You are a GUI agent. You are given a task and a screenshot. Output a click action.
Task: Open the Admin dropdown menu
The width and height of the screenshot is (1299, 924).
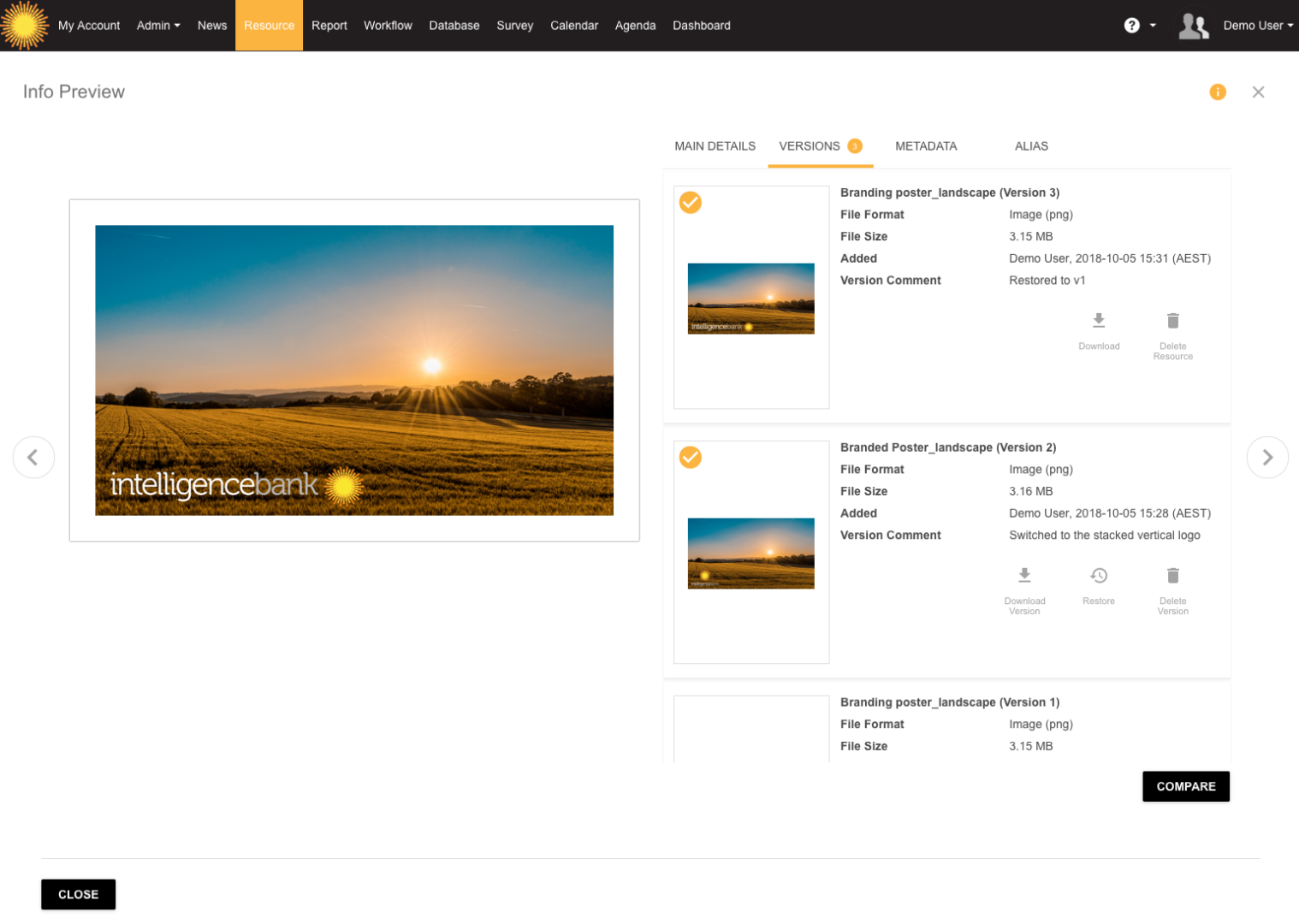pos(158,25)
